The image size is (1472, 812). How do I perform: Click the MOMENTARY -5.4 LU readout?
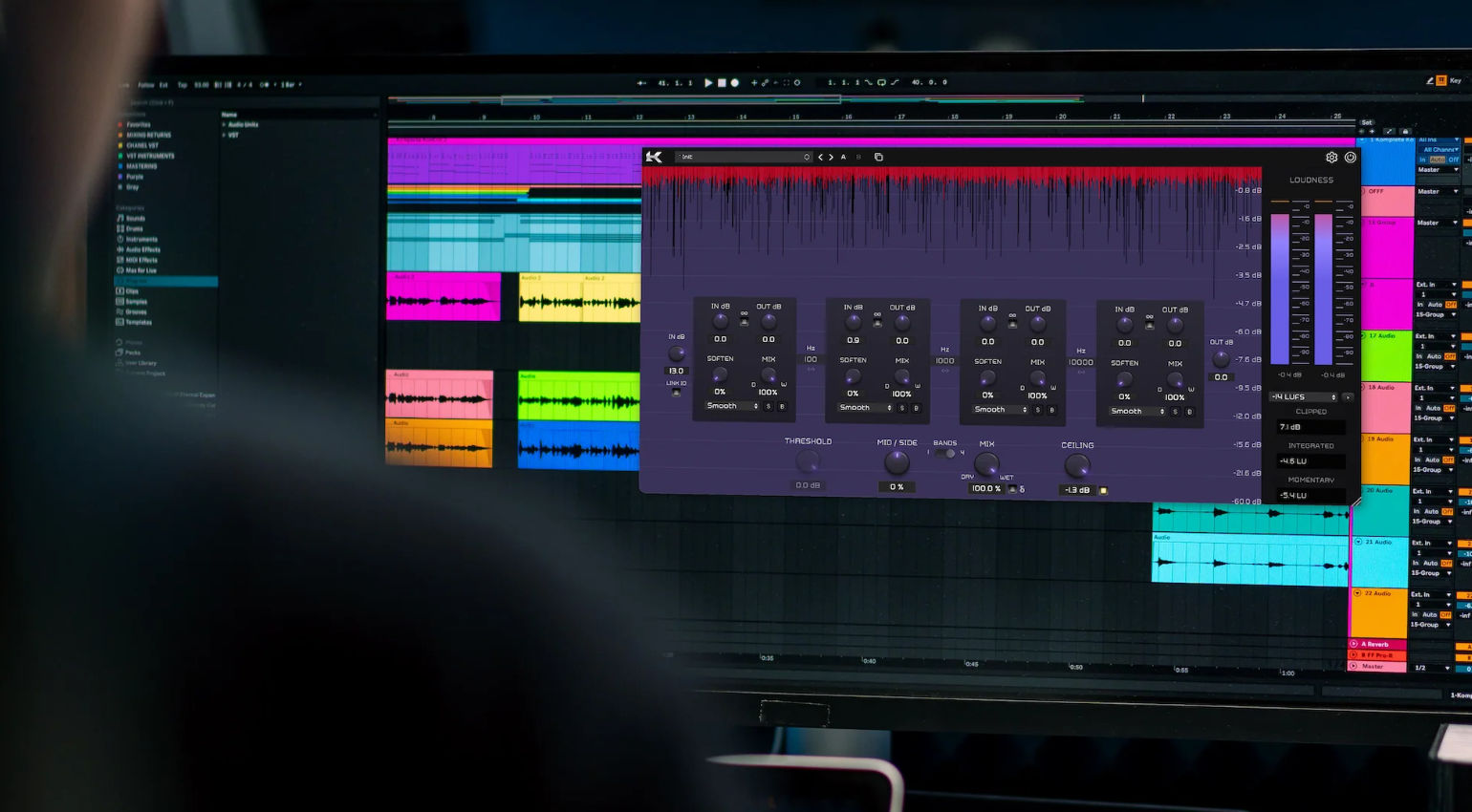pyautogui.click(x=1310, y=496)
